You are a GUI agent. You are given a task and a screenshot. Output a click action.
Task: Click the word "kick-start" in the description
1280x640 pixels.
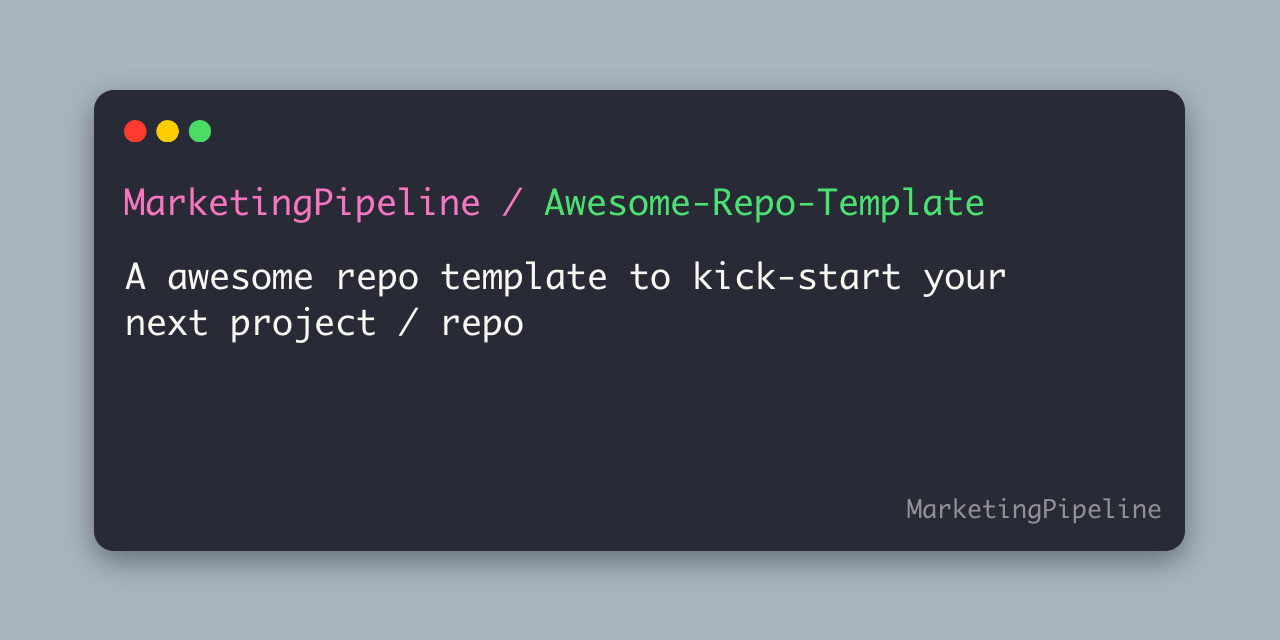point(797,277)
